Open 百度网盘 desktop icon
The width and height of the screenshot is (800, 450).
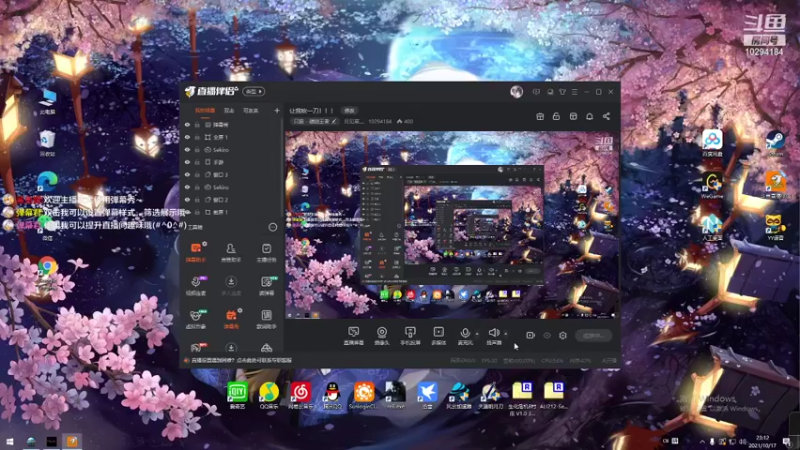(712, 143)
